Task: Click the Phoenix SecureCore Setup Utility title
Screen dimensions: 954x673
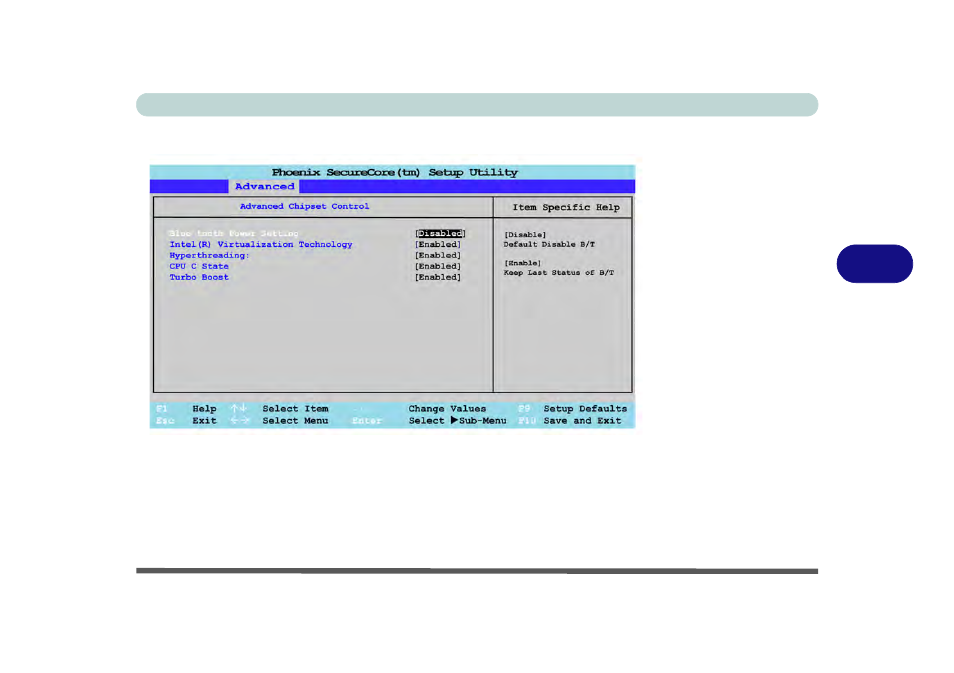Action: [394, 173]
